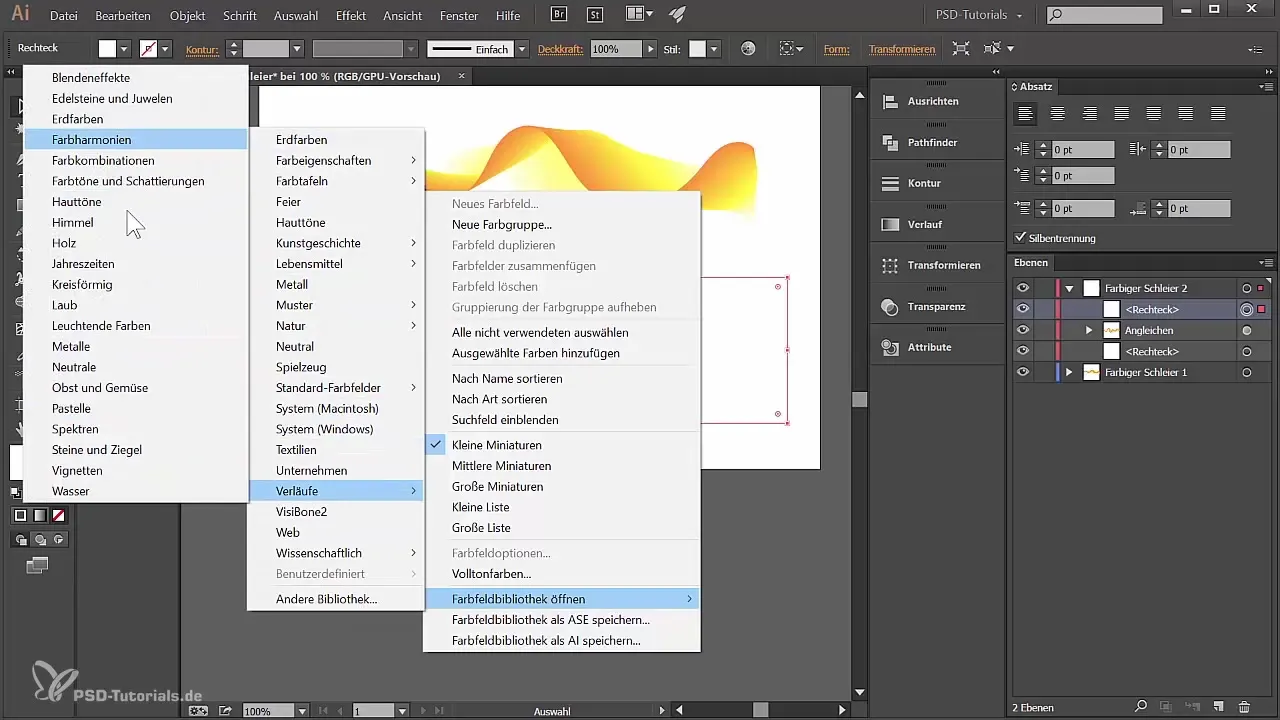Open the 100% zoom level dropdown

(302, 711)
